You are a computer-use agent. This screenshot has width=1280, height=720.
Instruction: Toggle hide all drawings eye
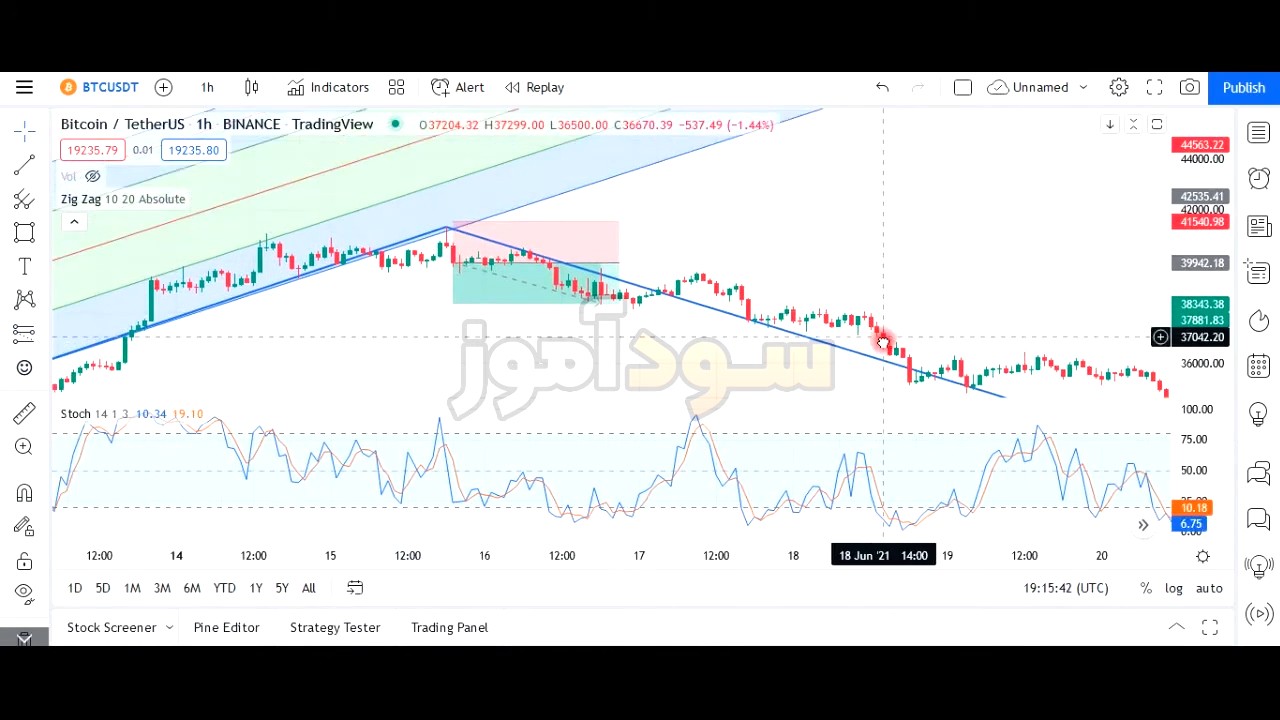pos(25,593)
